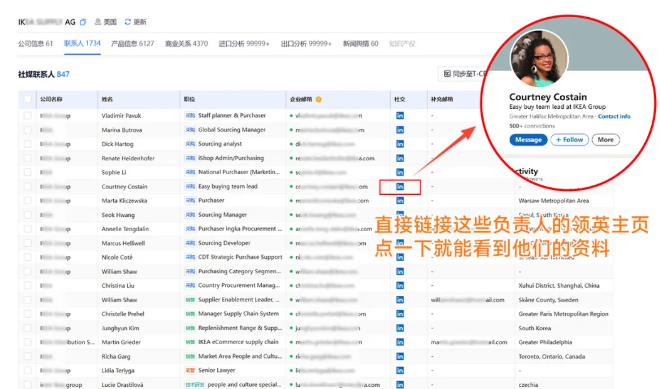Click the Message button on profile

528,140
